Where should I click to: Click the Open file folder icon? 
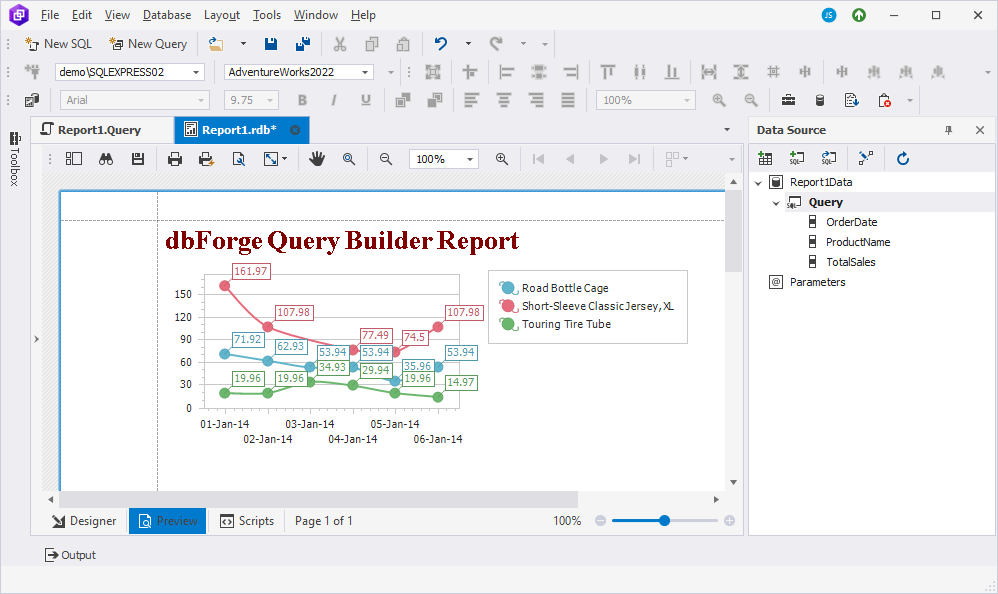[x=216, y=44]
